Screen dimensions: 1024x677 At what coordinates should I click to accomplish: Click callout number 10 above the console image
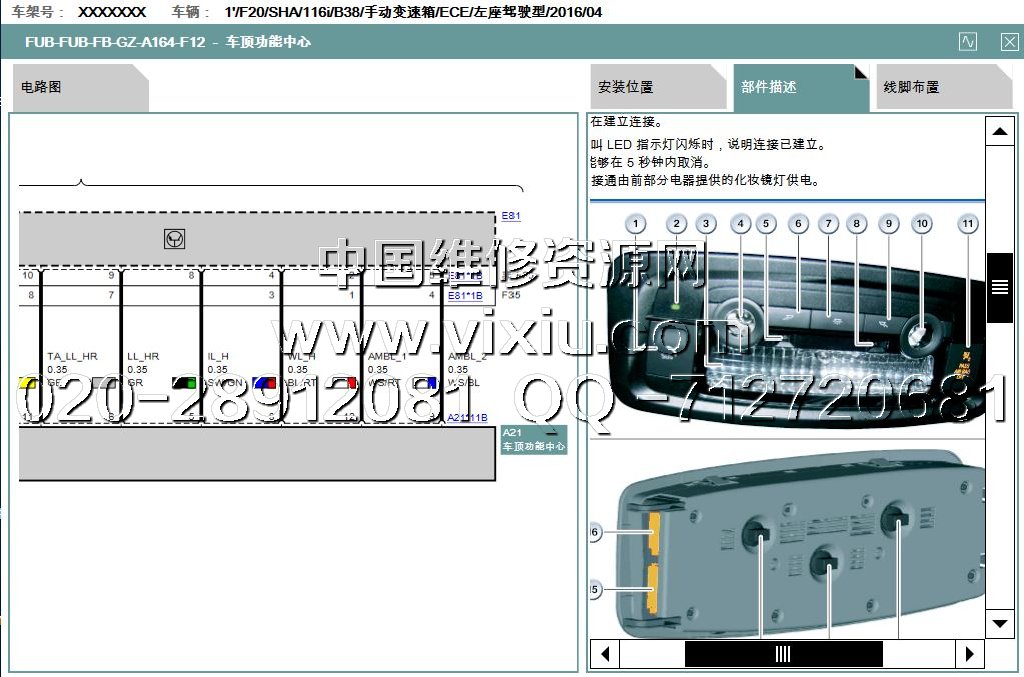pyautogui.click(x=921, y=225)
